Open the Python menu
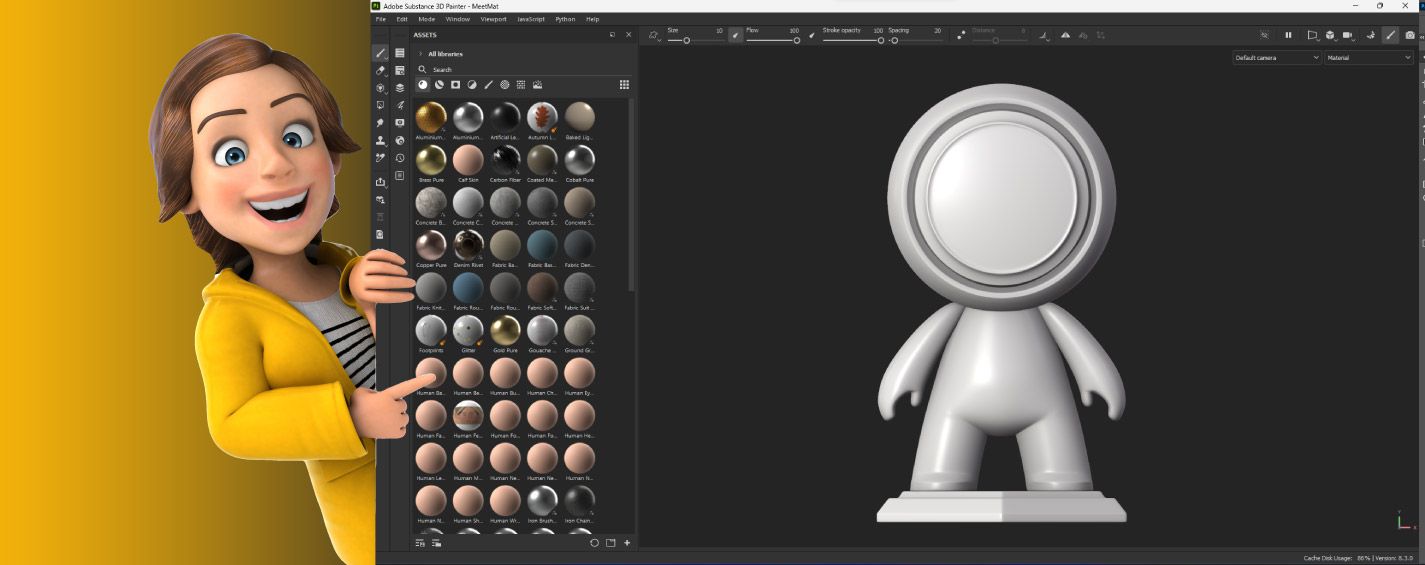The height and width of the screenshot is (565, 1425). [566, 19]
